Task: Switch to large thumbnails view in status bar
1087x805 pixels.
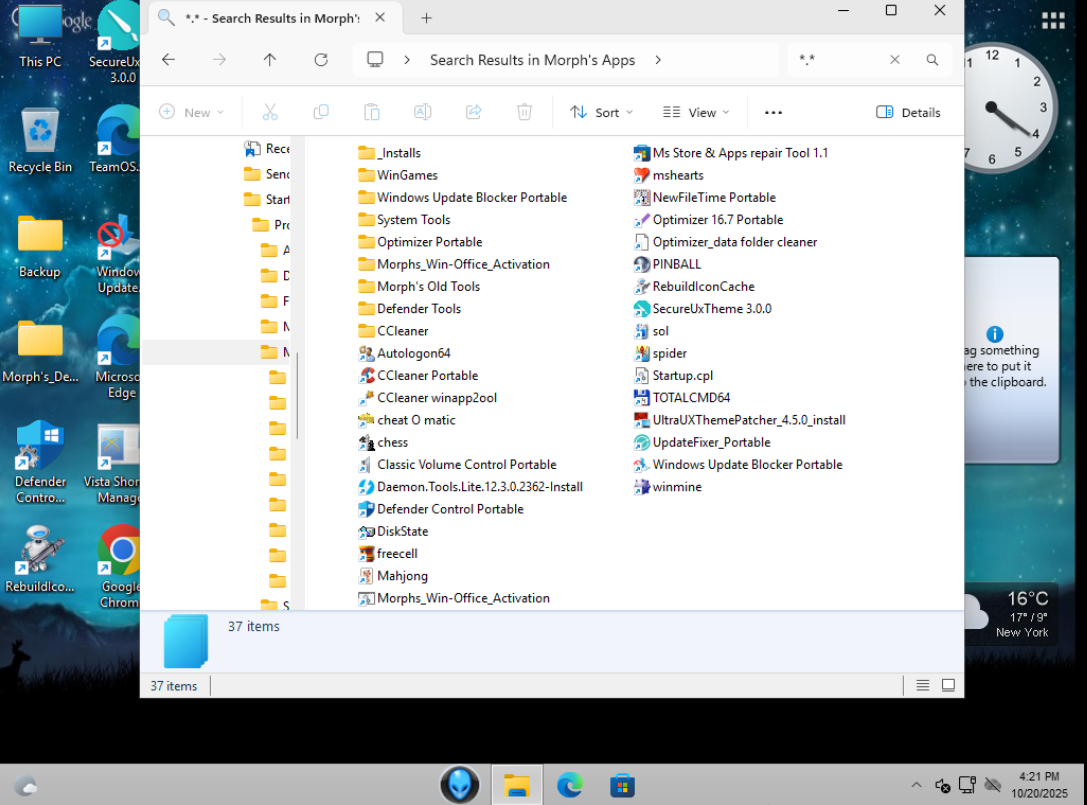Action: (x=948, y=686)
